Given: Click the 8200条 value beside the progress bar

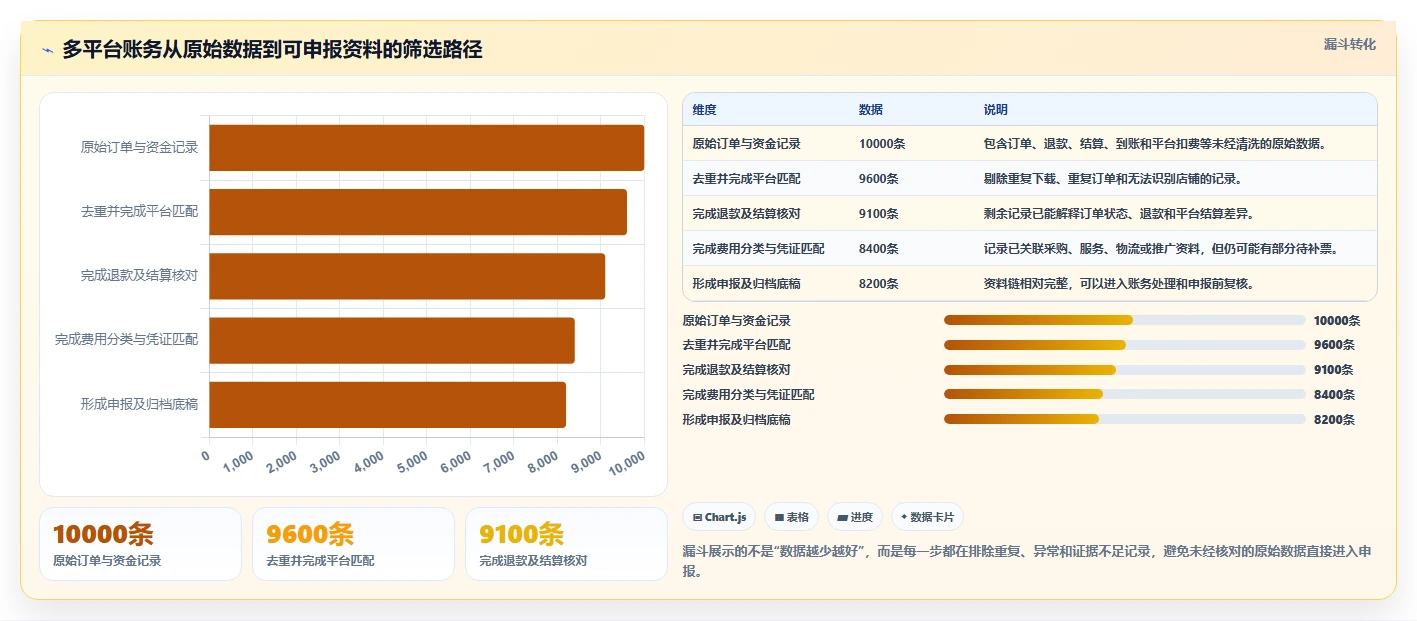Looking at the screenshot, I should click(1334, 420).
